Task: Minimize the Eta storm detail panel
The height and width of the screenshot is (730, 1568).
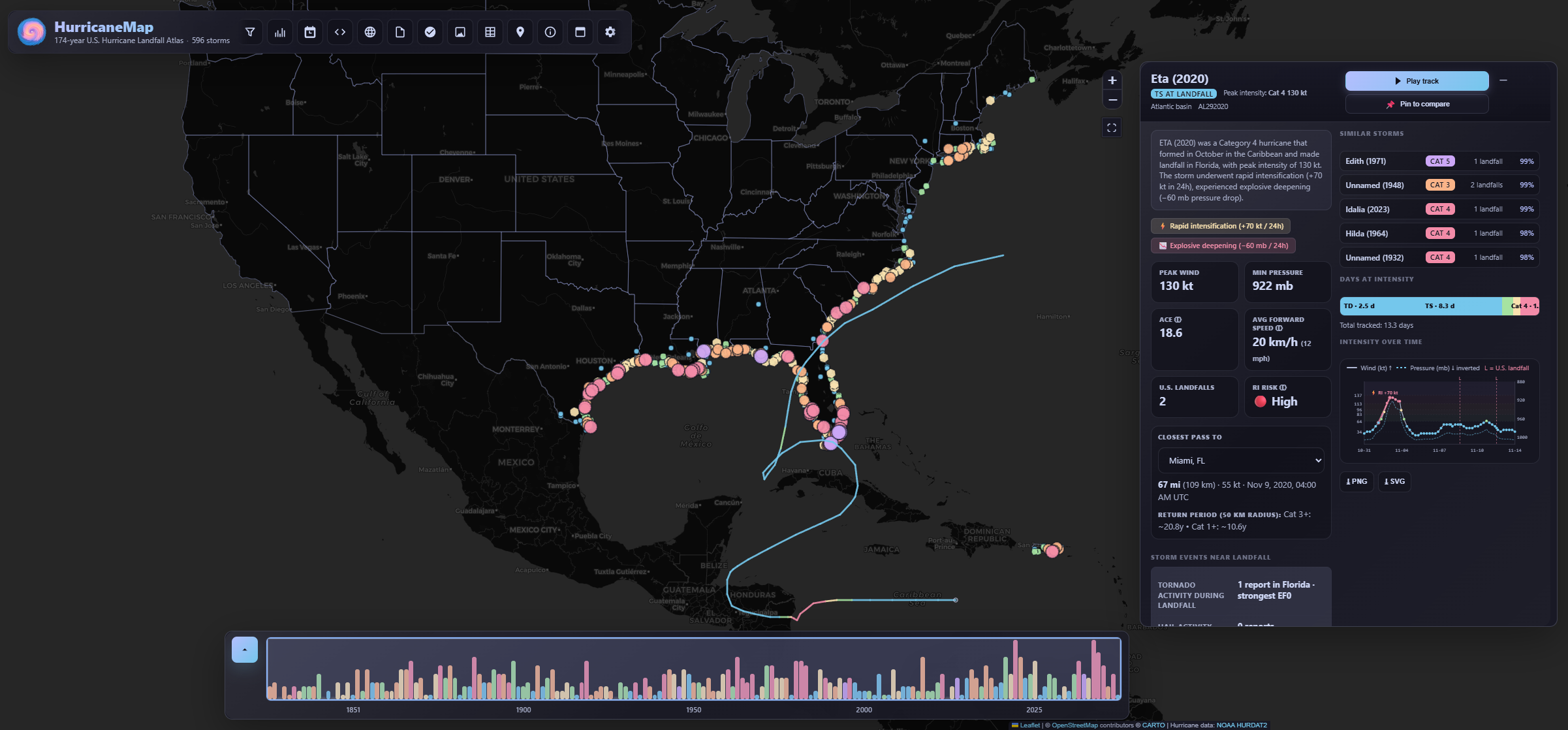Action: 1503,80
